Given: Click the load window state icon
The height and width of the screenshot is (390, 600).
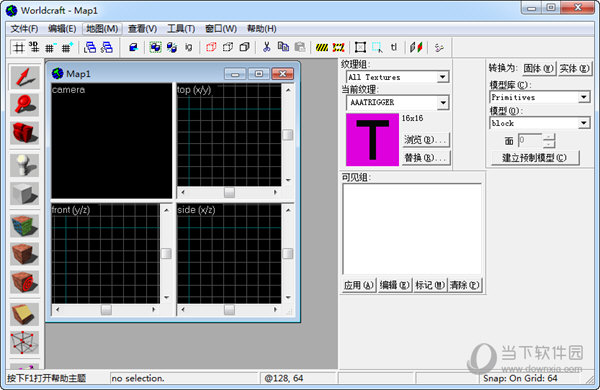Looking at the screenshot, I should coord(90,47).
